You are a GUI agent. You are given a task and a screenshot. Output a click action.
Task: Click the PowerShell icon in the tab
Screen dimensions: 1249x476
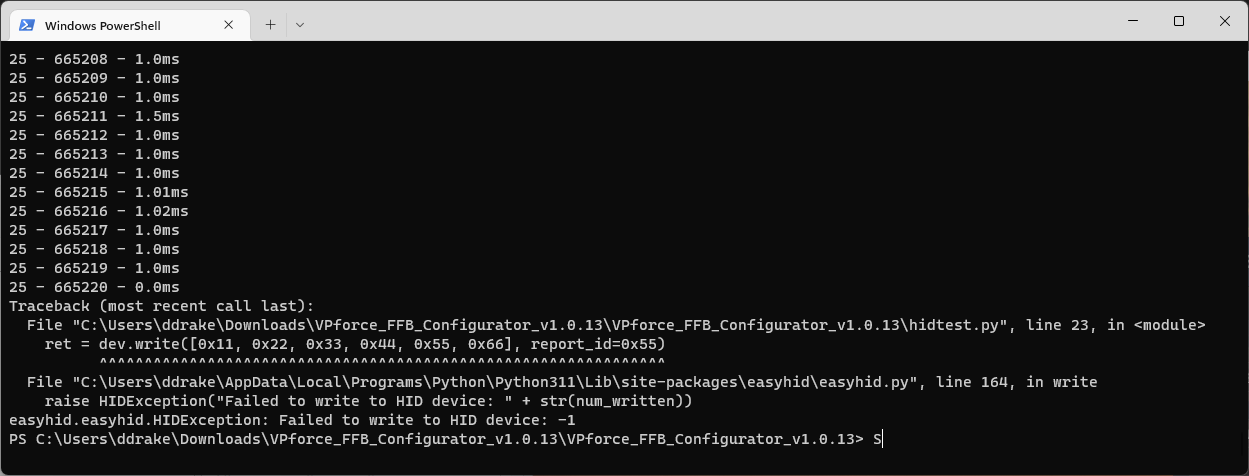(28, 25)
